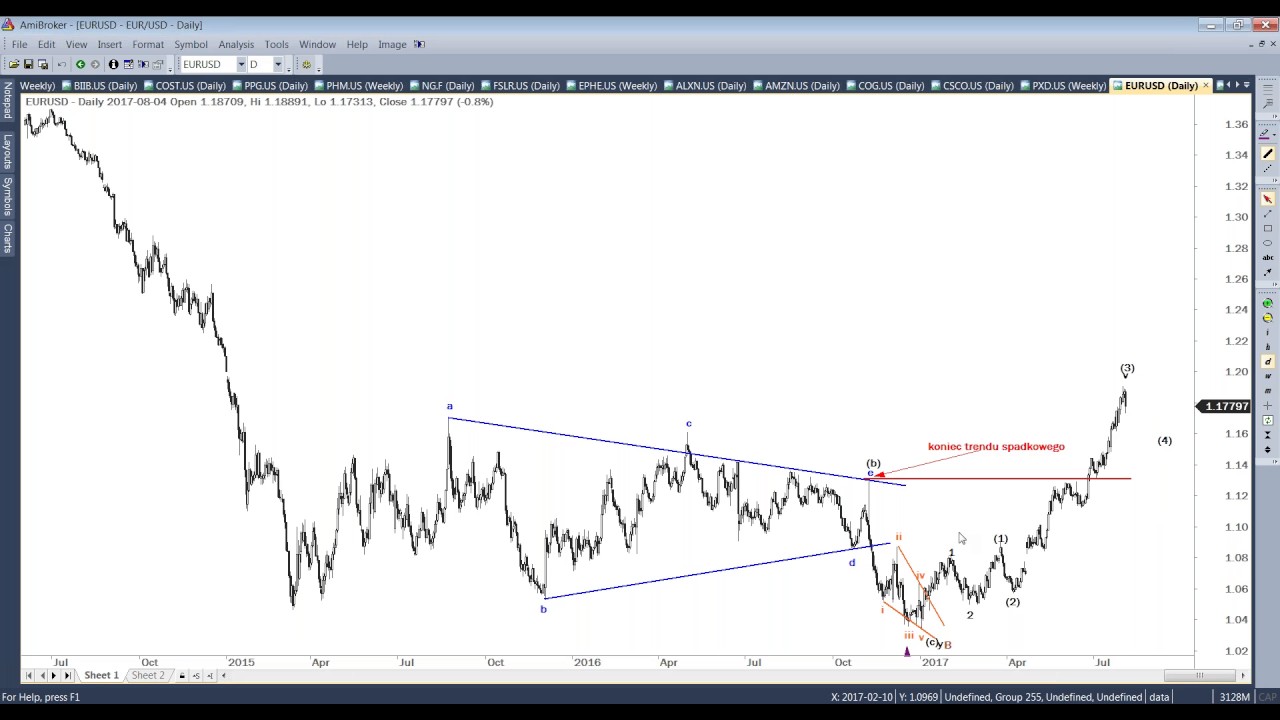Image resolution: width=1280 pixels, height=720 pixels.
Task: Open the Layouts side panel tab
Action: (7, 152)
